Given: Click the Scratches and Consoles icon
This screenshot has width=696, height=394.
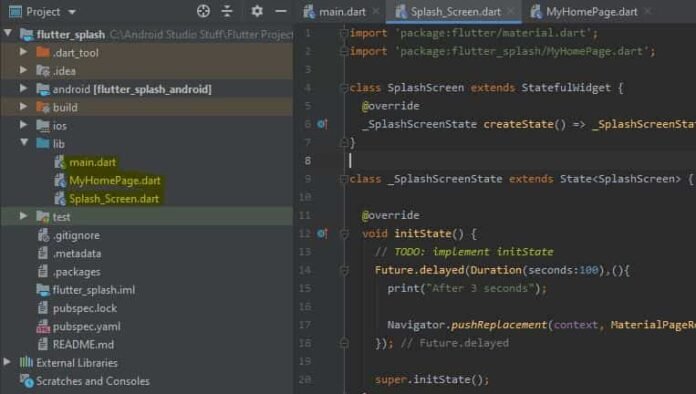Looking at the screenshot, I should [x=27, y=381].
